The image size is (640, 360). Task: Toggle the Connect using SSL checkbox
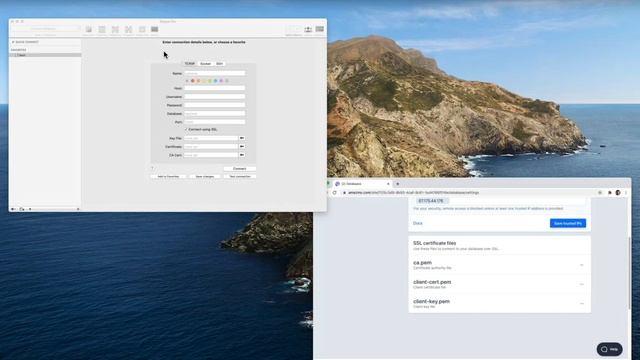pyautogui.click(x=186, y=129)
